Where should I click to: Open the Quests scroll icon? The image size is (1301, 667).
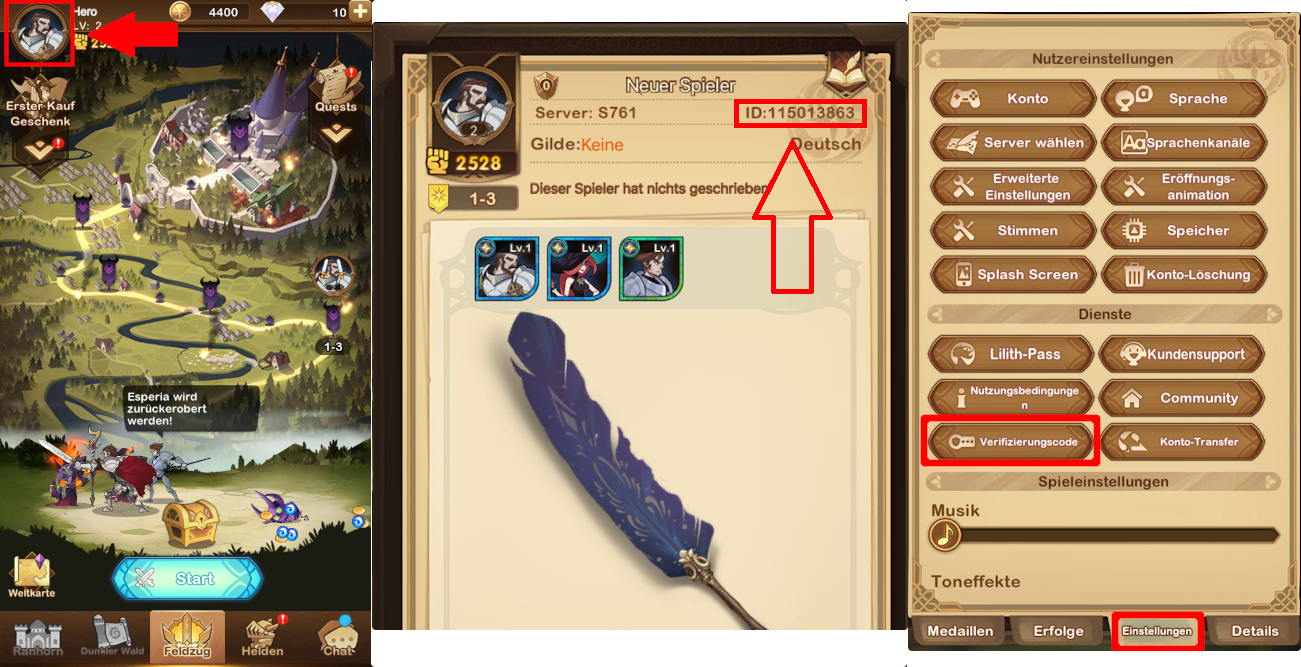pyautogui.click(x=336, y=88)
